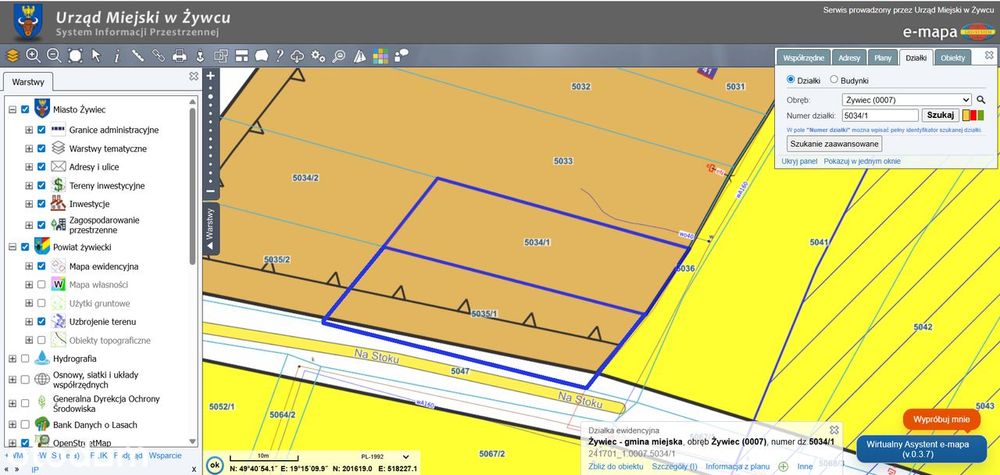Collapse the Miasto Żywiec layer group
This screenshot has width=1000, height=475.
pos(12,110)
